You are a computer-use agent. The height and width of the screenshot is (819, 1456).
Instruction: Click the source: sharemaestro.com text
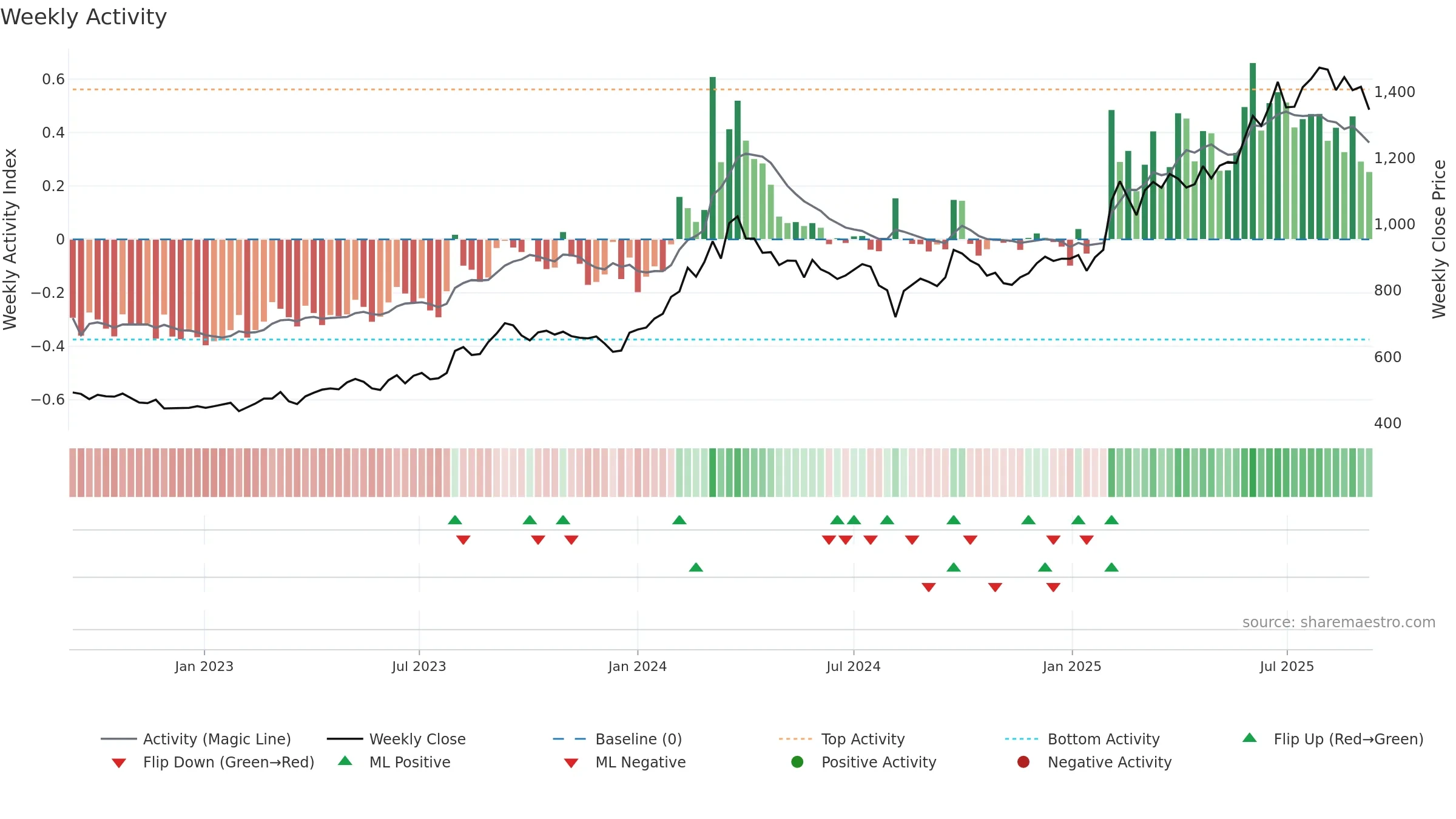[1339, 622]
